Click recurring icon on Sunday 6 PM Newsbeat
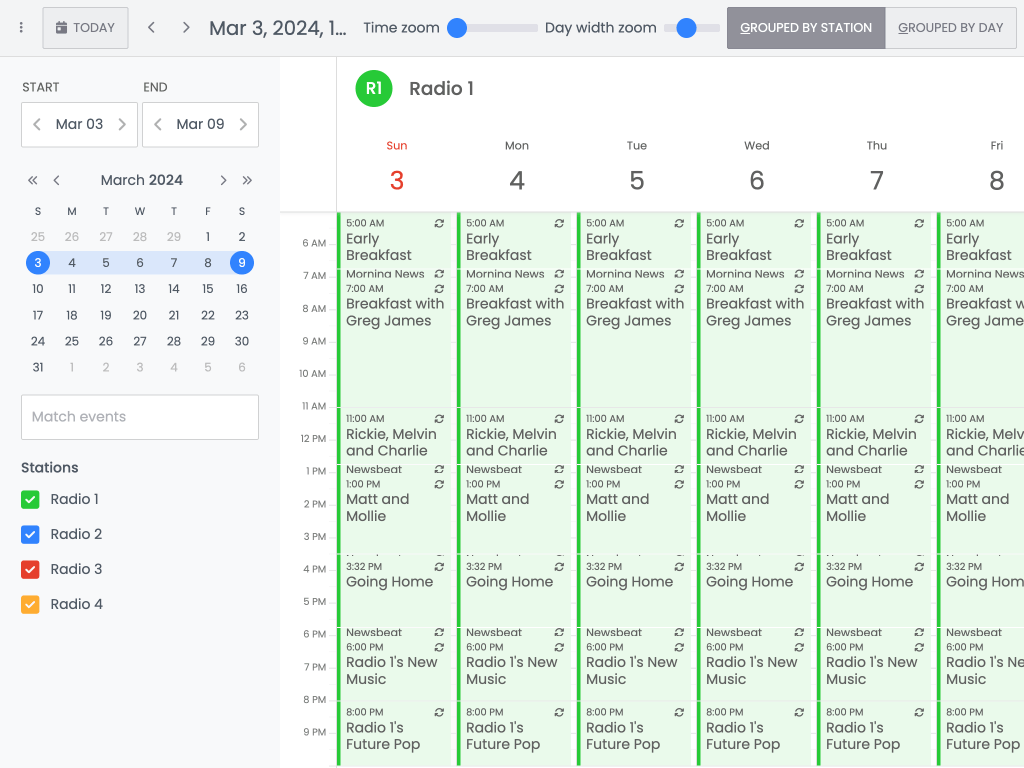This screenshot has width=1024, height=768. (440, 632)
